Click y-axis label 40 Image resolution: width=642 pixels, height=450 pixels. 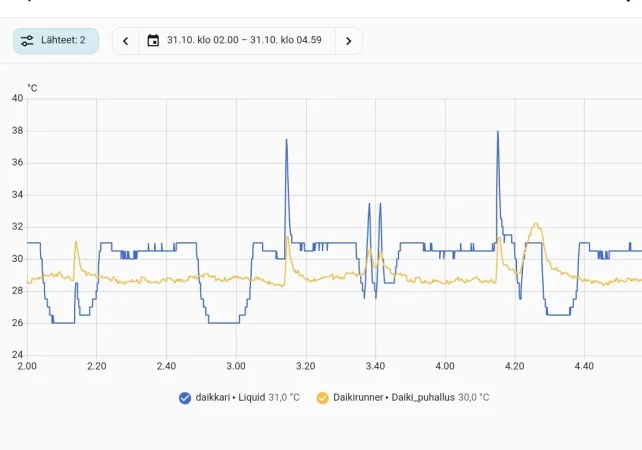(18, 98)
